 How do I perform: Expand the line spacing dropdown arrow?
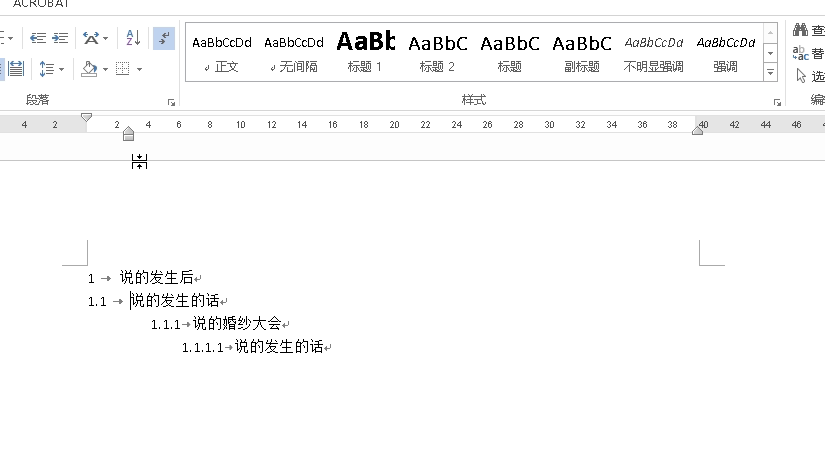(x=62, y=69)
